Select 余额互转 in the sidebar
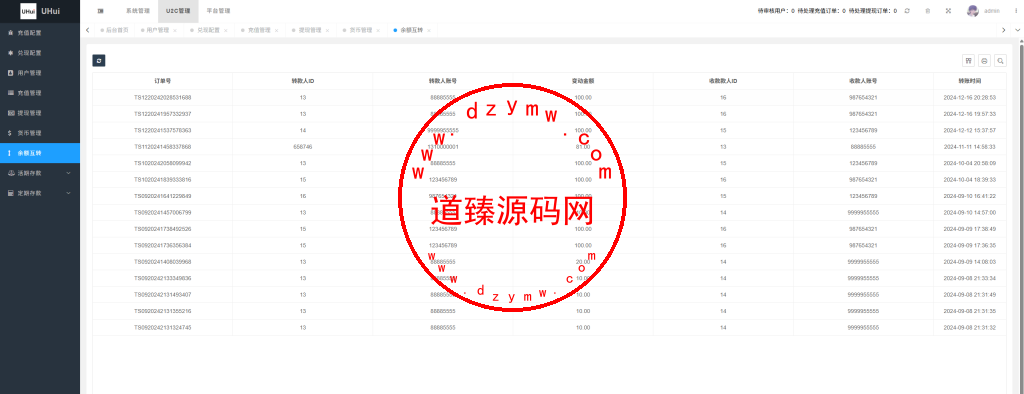Viewport: 1024px width, 394px height. (x=40, y=153)
